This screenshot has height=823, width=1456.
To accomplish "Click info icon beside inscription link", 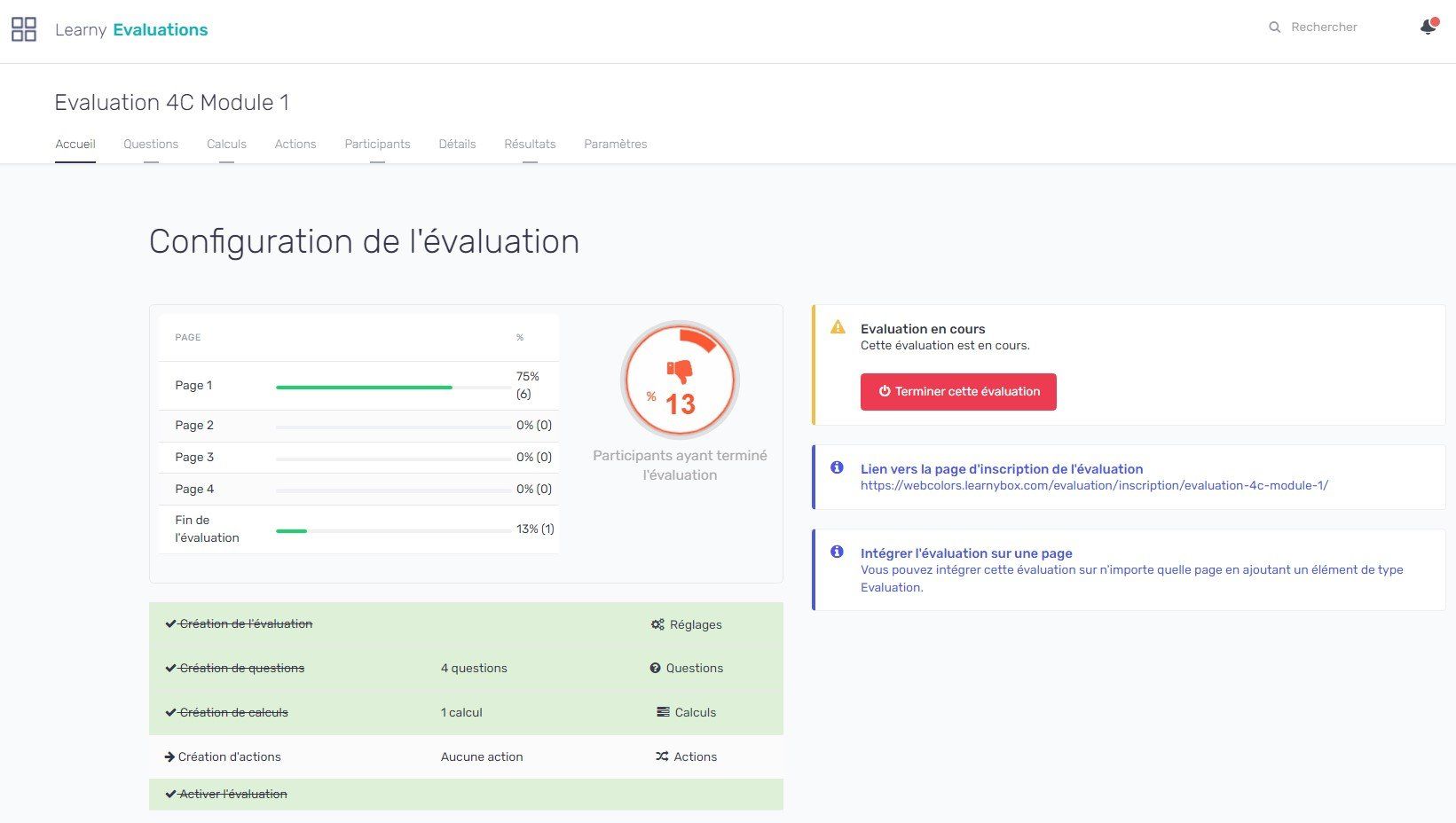I will (x=837, y=467).
